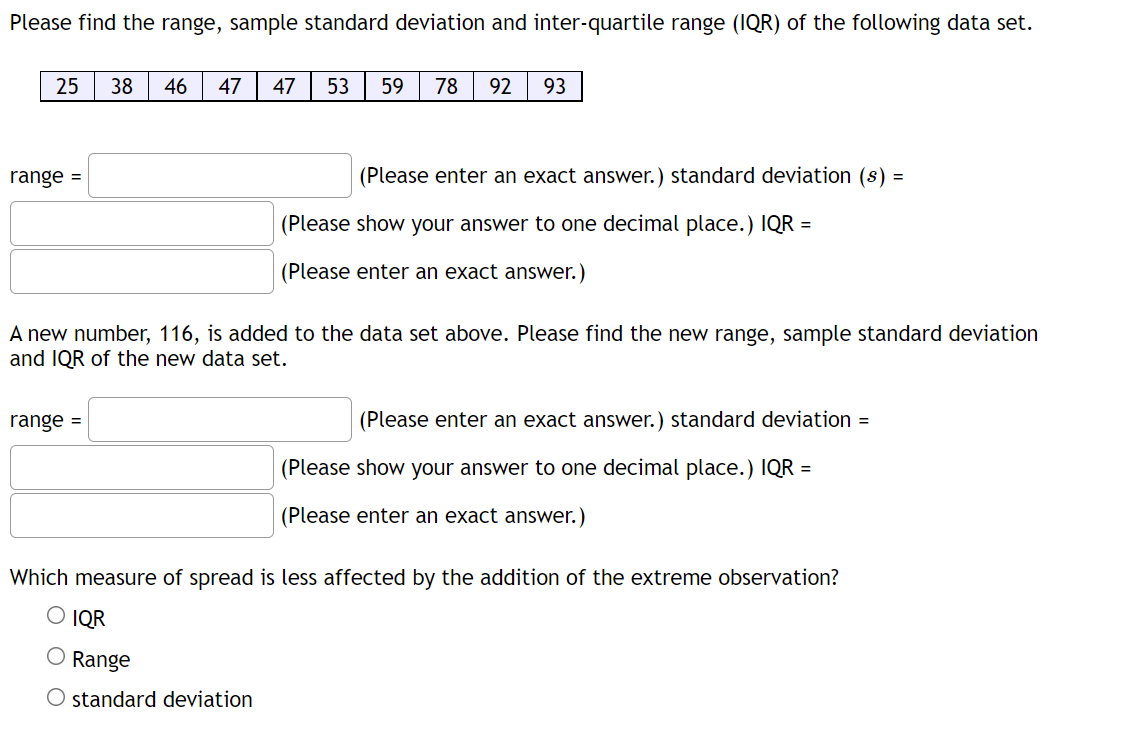Select the IQR radio button
Image resolution: width=1147 pixels, height=733 pixels.
tap(57, 615)
